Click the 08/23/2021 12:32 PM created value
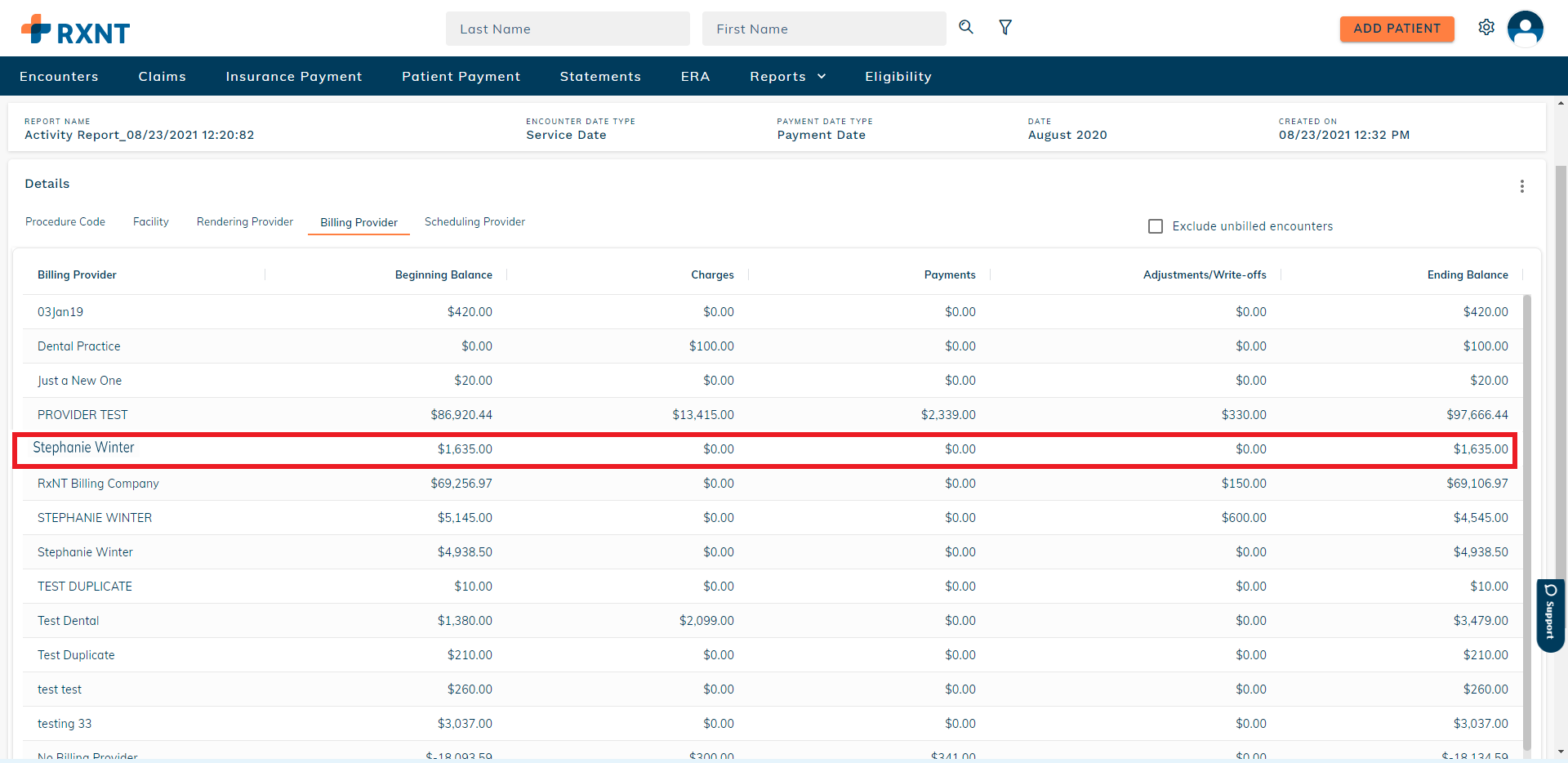 coord(1344,135)
